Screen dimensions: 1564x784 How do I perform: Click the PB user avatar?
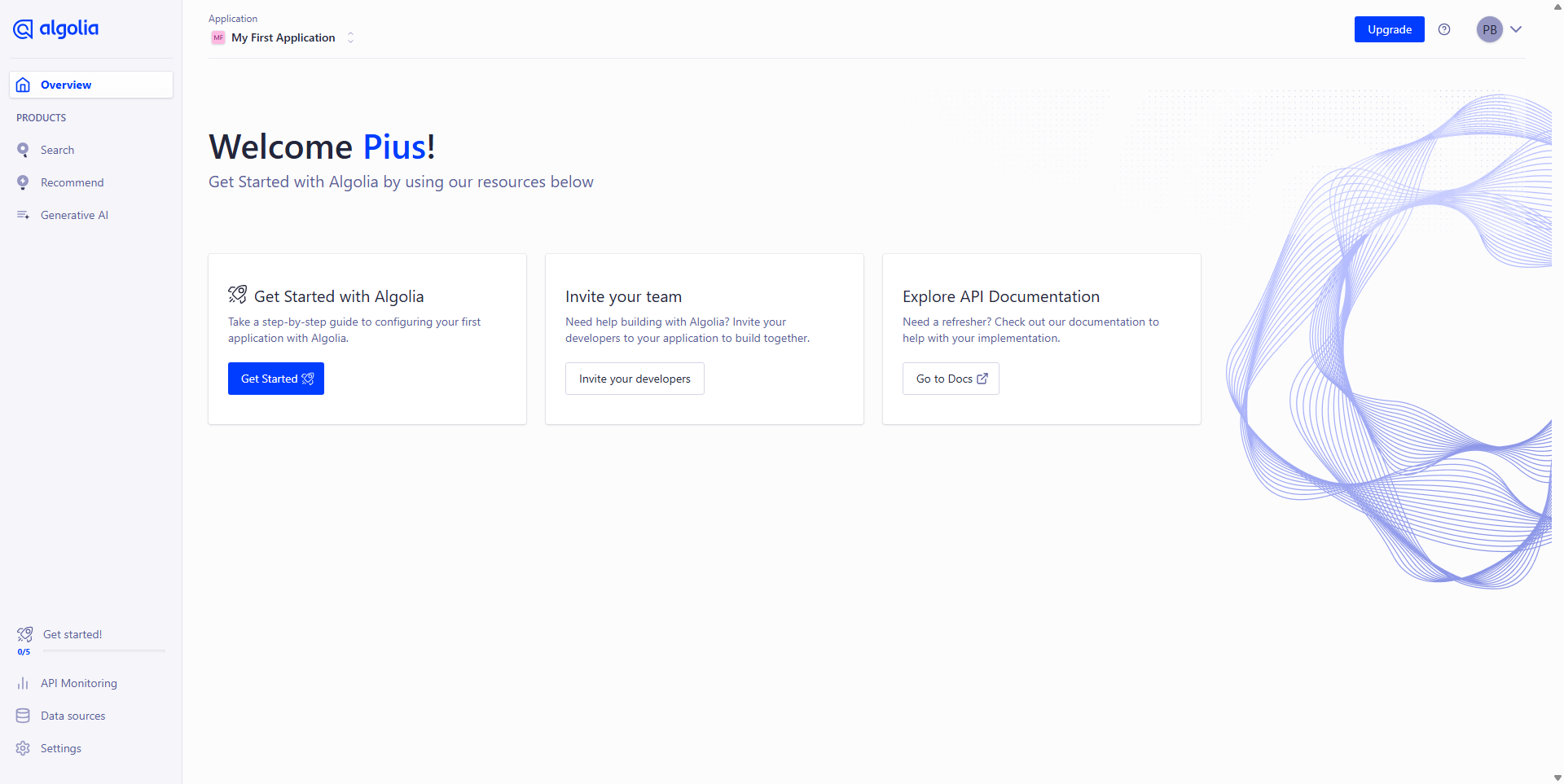tap(1489, 29)
